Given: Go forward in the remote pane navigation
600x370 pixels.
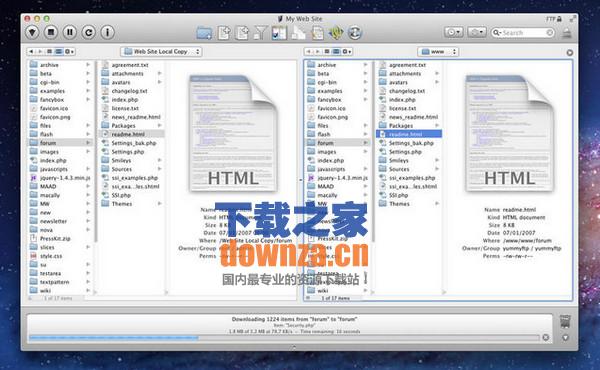Looking at the screenshot, I should click(x=318, y=51).
